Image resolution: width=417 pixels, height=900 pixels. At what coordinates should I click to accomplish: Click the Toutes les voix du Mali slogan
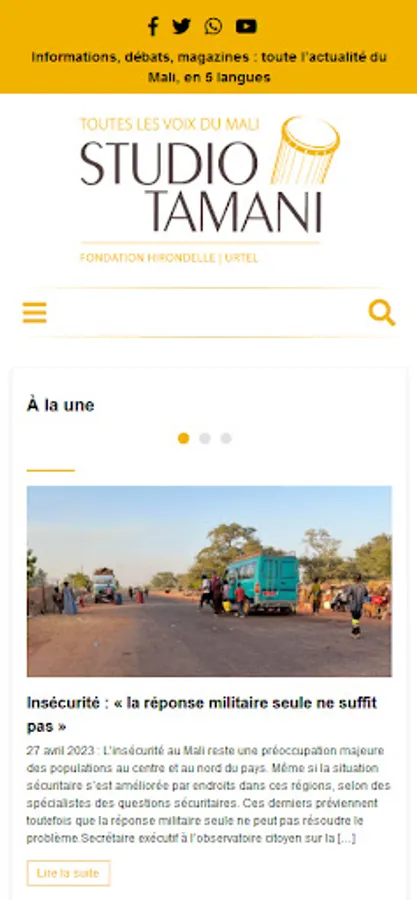tap(170, 124)
